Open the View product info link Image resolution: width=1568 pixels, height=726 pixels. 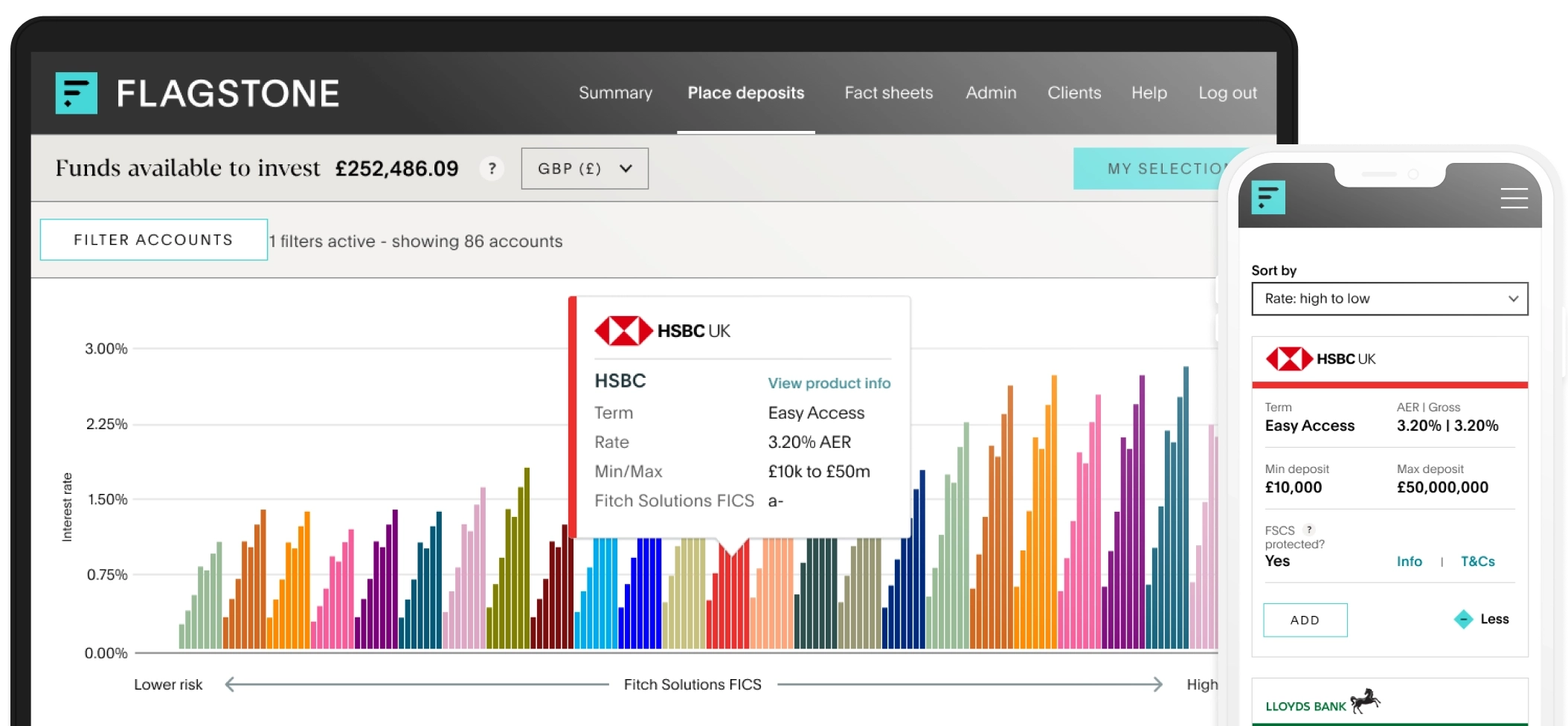829,383
